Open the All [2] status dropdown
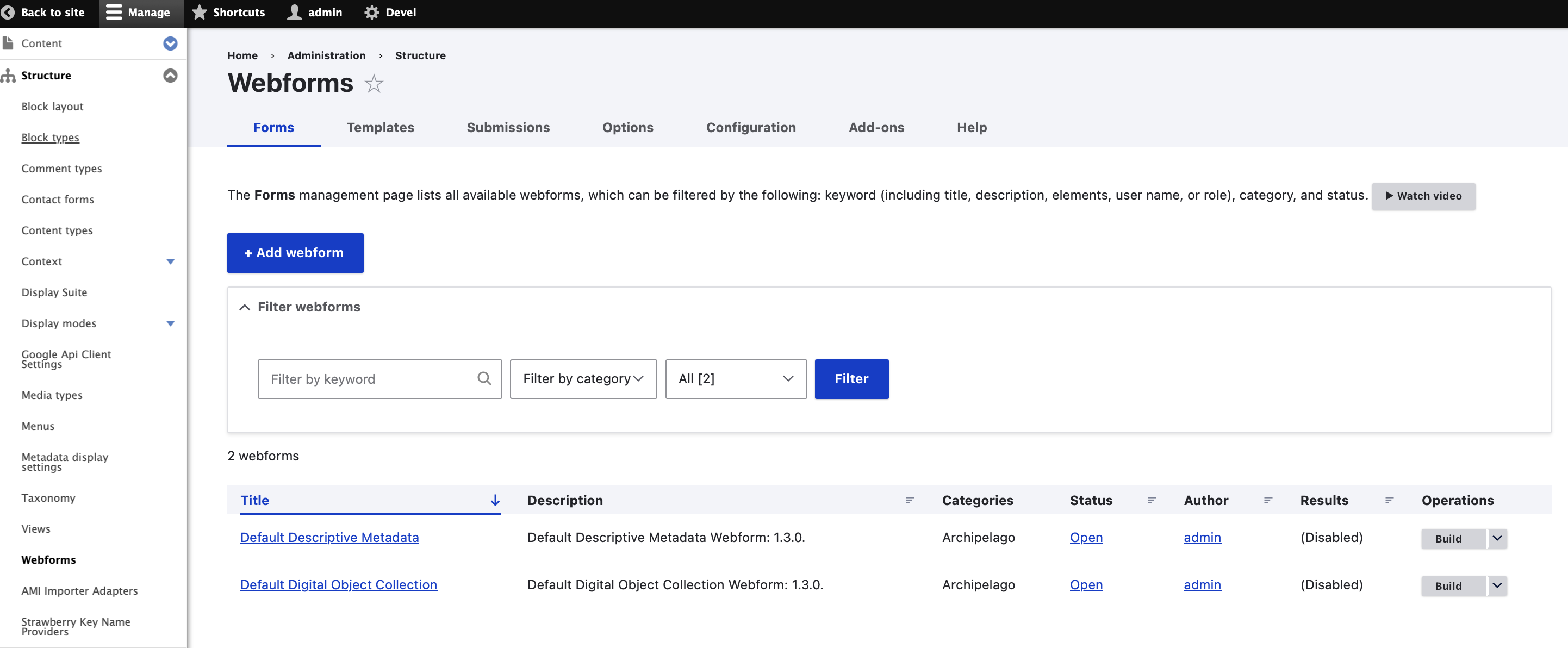Screen dimensions: 1568x648 pos(735,378)
